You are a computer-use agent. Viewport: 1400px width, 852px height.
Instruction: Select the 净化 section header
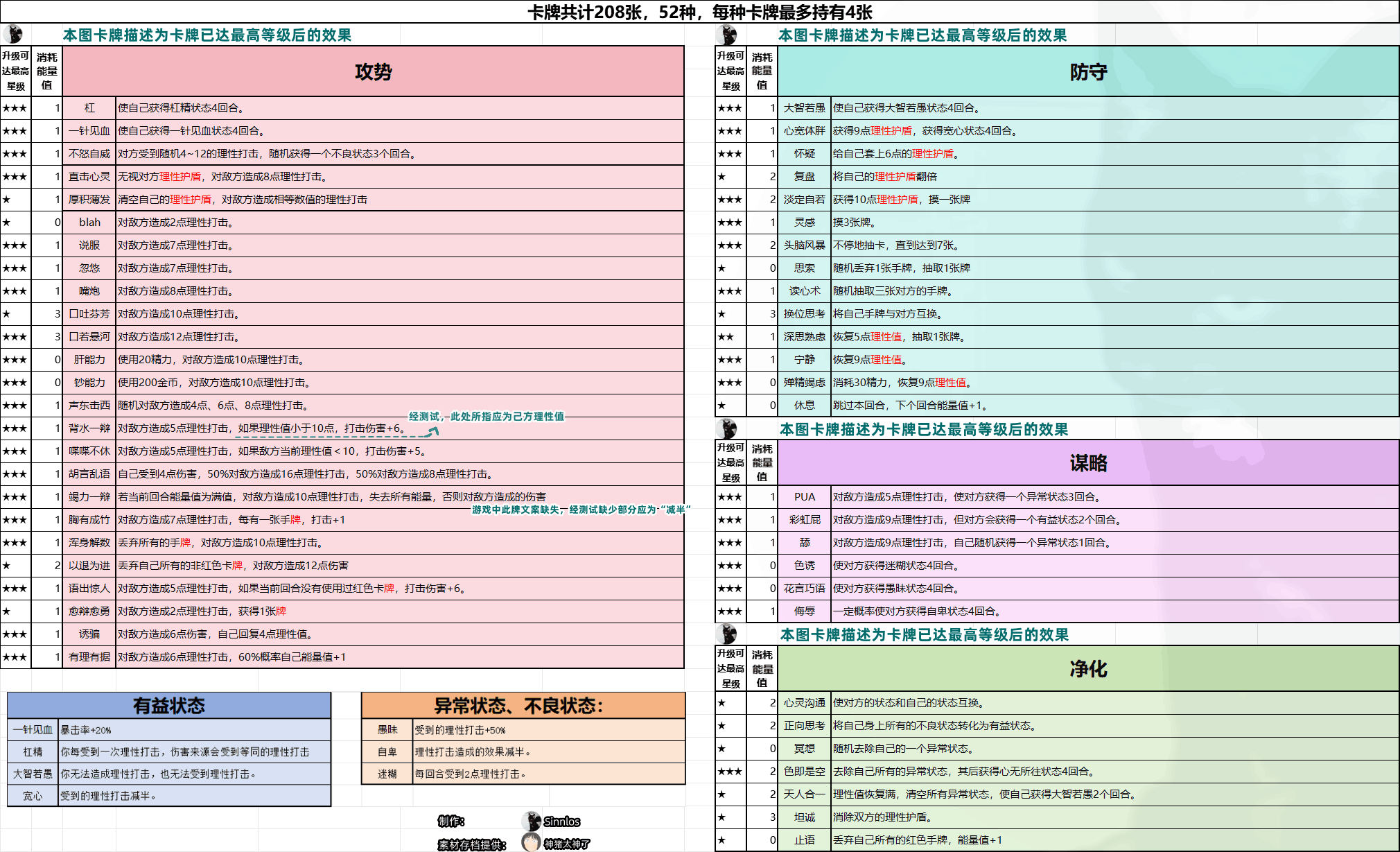pos(1088,668)
